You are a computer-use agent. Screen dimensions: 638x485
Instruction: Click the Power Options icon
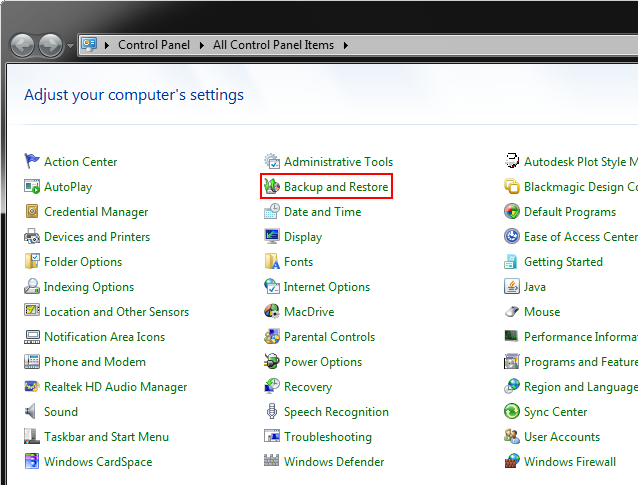coord(272,362)
